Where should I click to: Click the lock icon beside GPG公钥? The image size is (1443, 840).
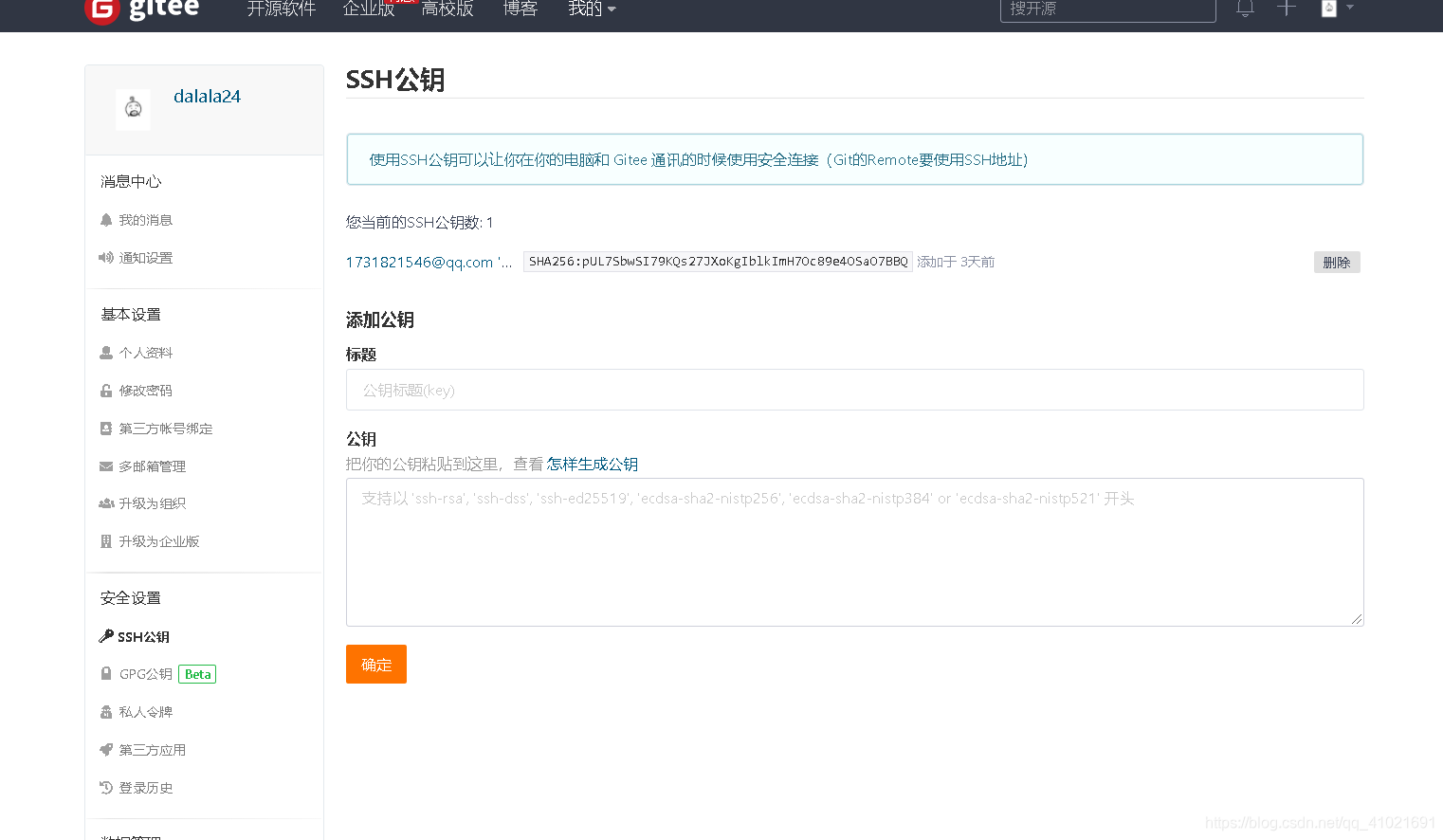click(106, 673)
